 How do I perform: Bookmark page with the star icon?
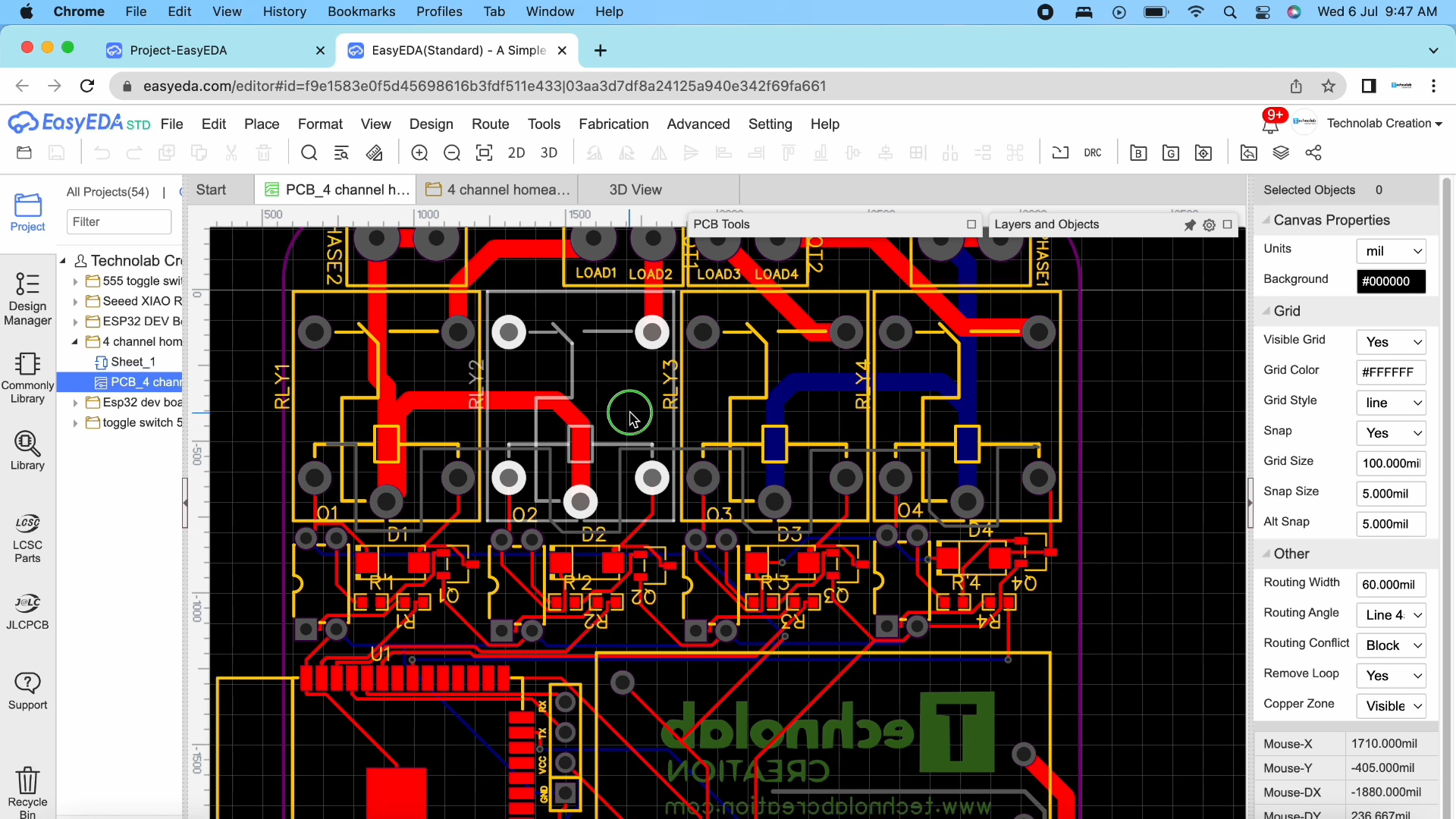1329,86
